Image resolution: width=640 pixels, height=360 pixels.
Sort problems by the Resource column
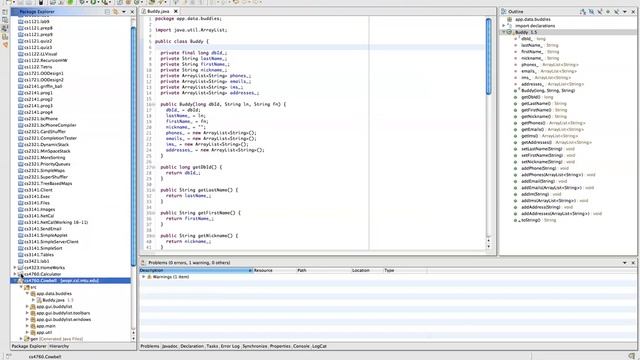[274, 271]
